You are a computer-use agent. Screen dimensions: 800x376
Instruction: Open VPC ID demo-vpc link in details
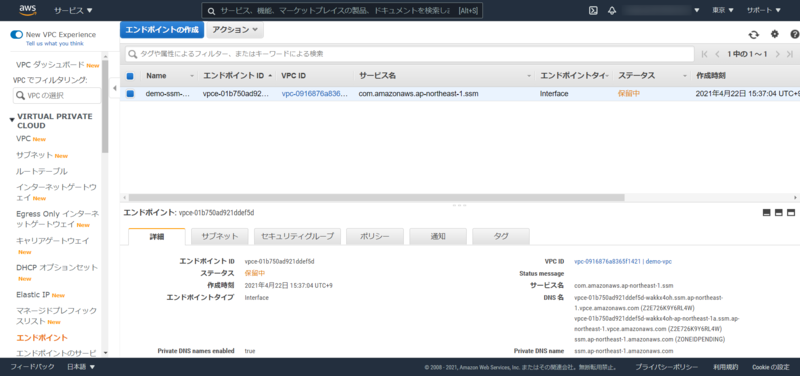623,261
